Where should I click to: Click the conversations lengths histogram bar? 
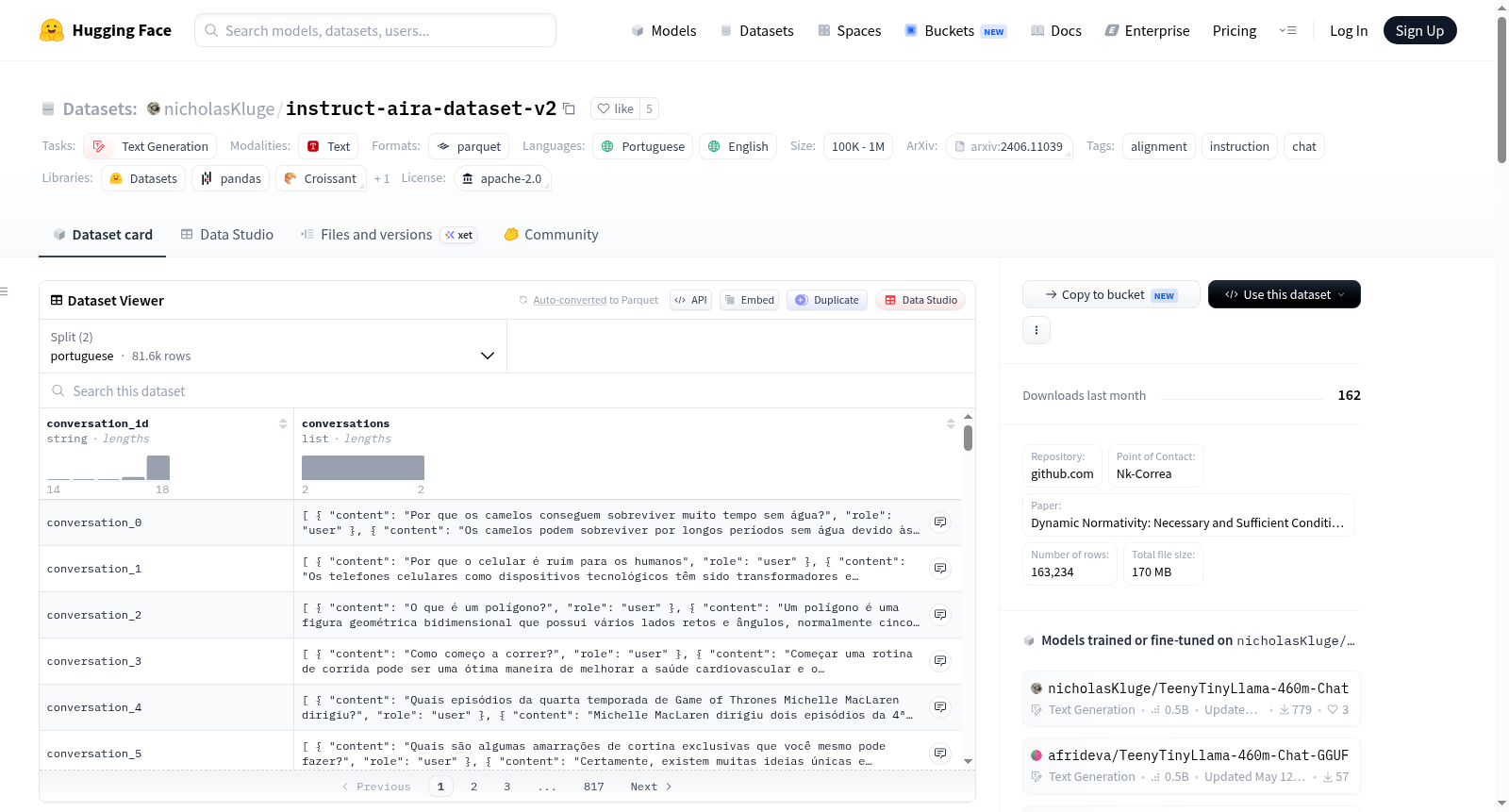[363, 468]
